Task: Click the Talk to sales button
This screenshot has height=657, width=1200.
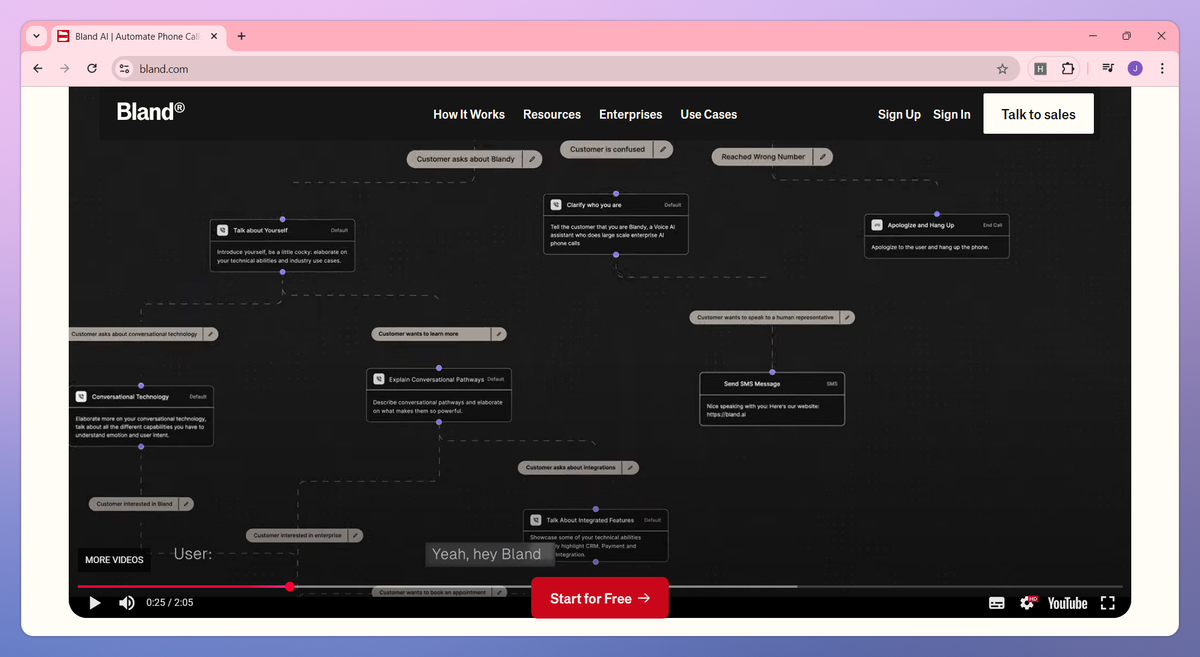Action: (x=1038, y=114)
